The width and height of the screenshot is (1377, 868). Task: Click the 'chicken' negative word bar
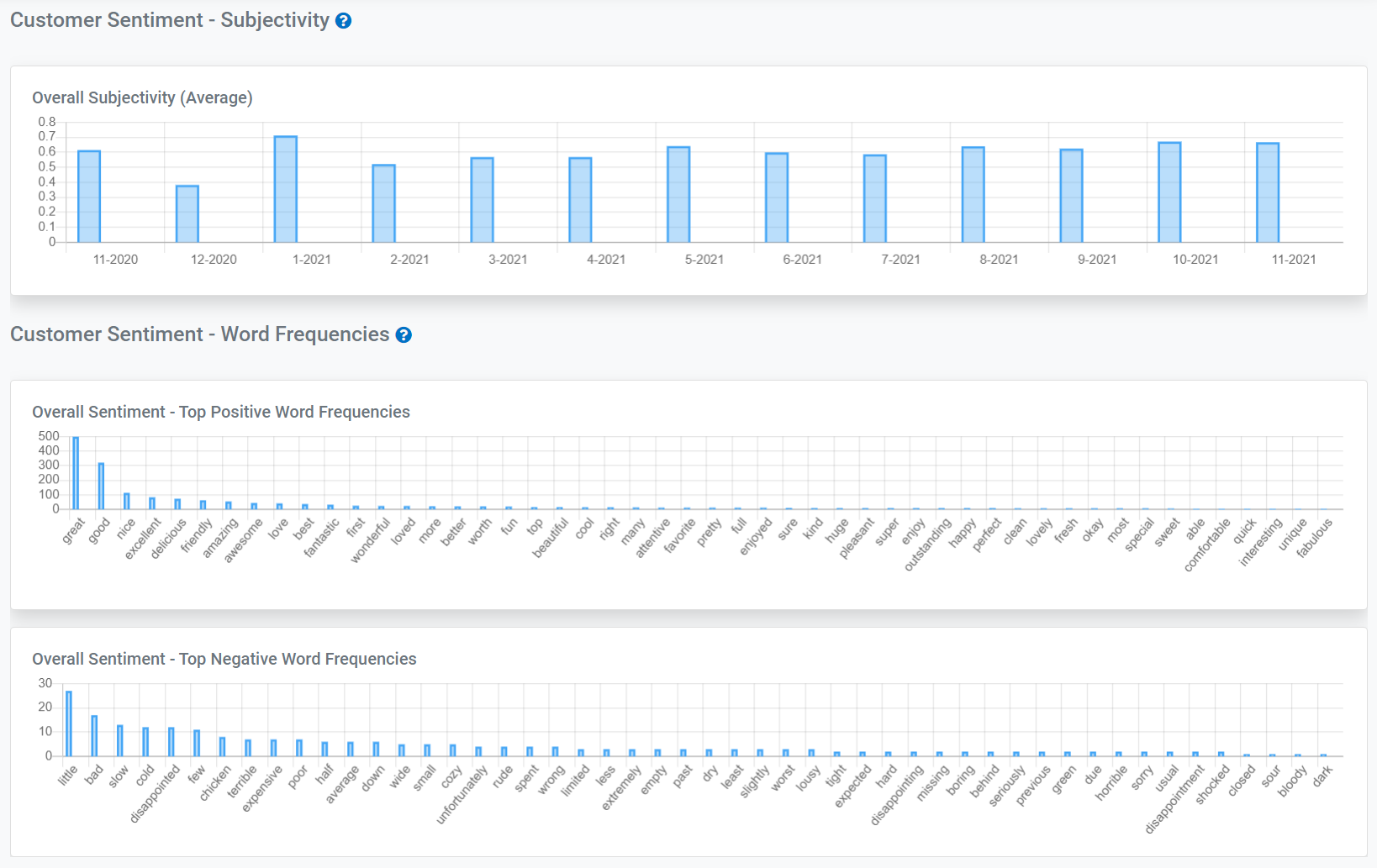point(222,747)
